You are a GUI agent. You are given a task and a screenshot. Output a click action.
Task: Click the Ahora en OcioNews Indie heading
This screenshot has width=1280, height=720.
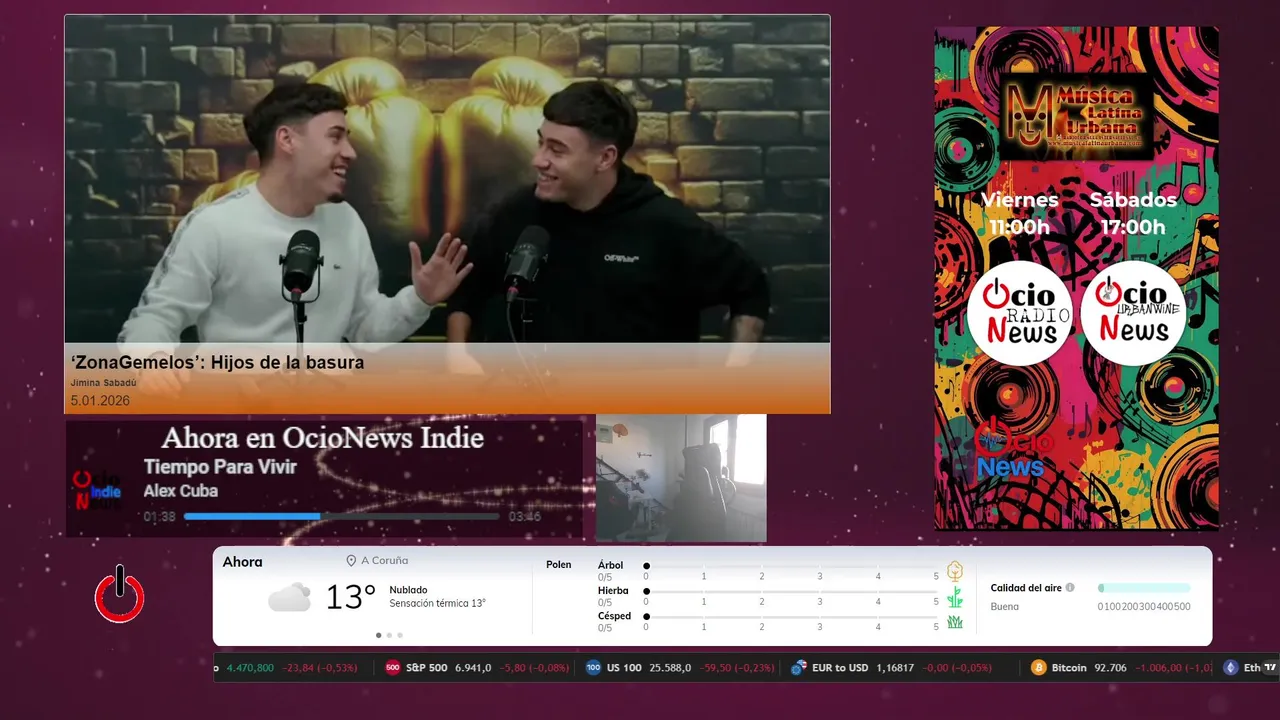[x=322, y=438]
